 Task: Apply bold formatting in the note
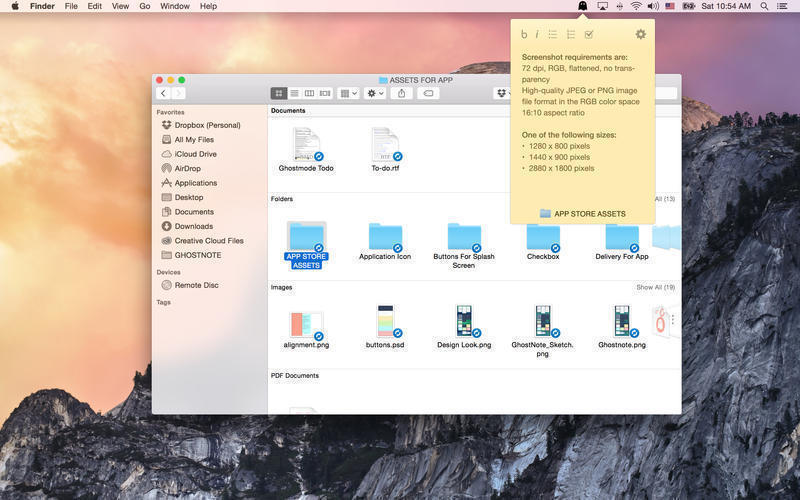[524, 34]
